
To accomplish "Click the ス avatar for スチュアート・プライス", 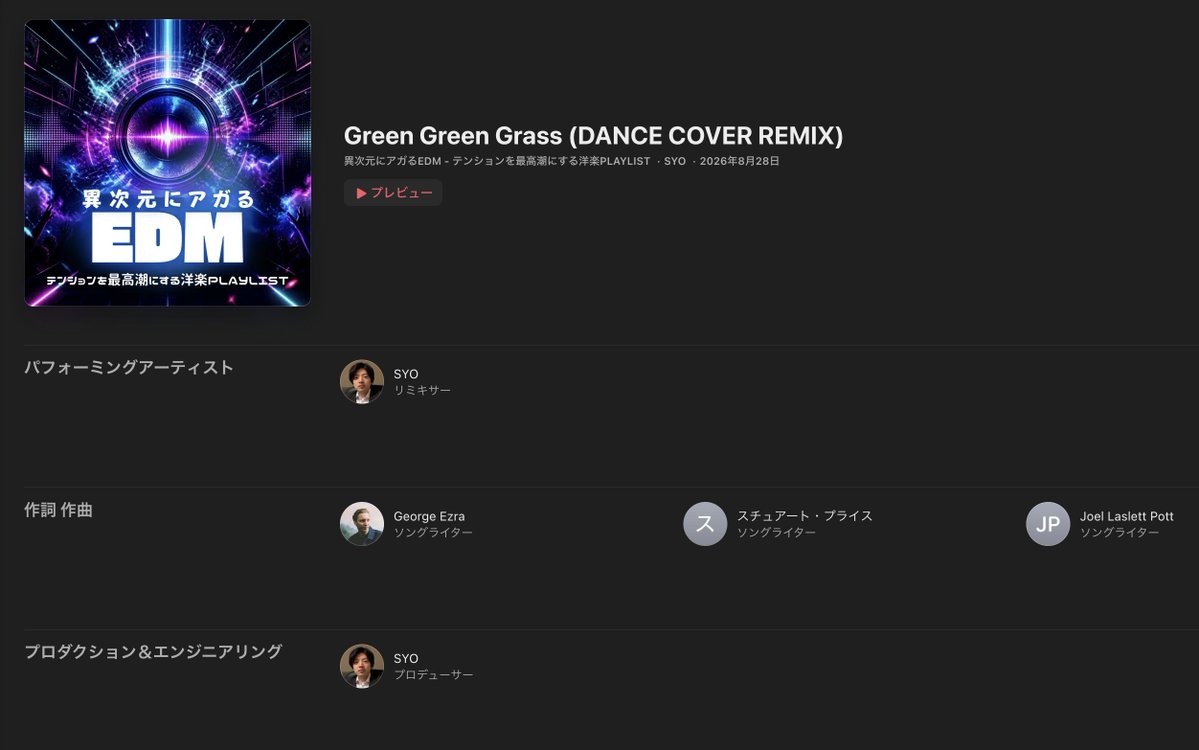I will point(705,524).
